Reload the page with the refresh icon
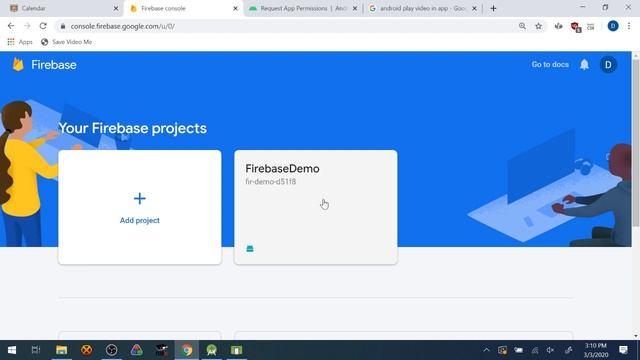Viewport: 640px width, 360px height. (x=43, y=26)
